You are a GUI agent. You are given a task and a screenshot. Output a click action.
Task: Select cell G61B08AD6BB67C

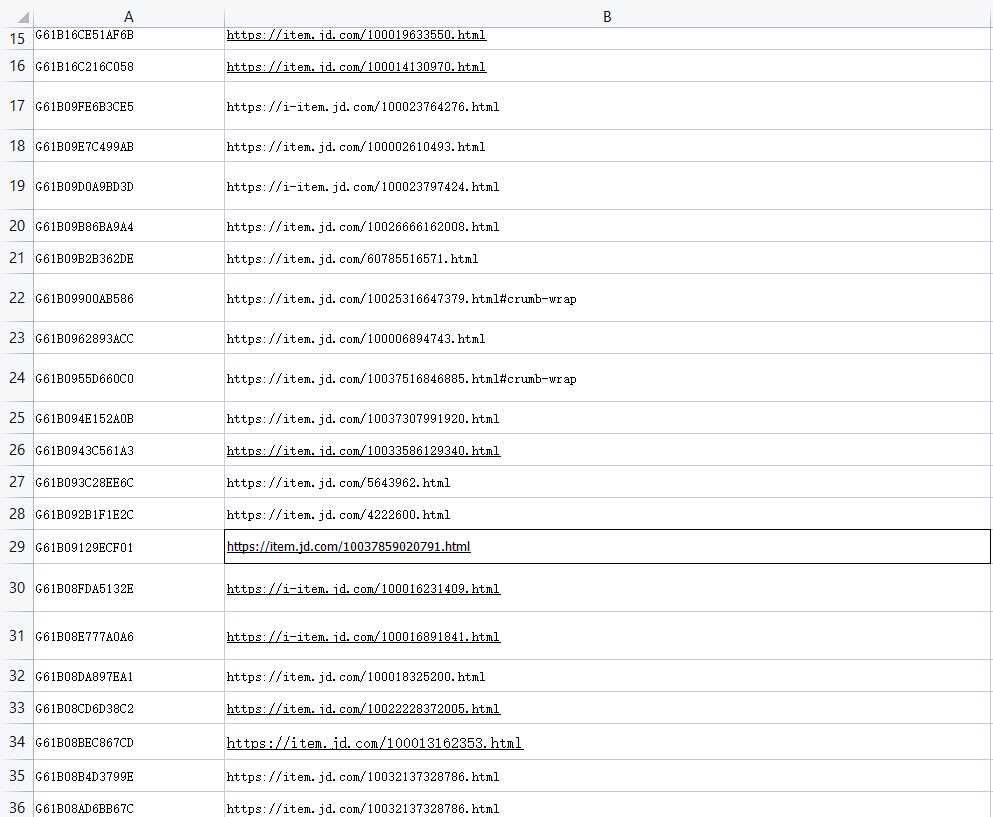[x=129, y=806]
